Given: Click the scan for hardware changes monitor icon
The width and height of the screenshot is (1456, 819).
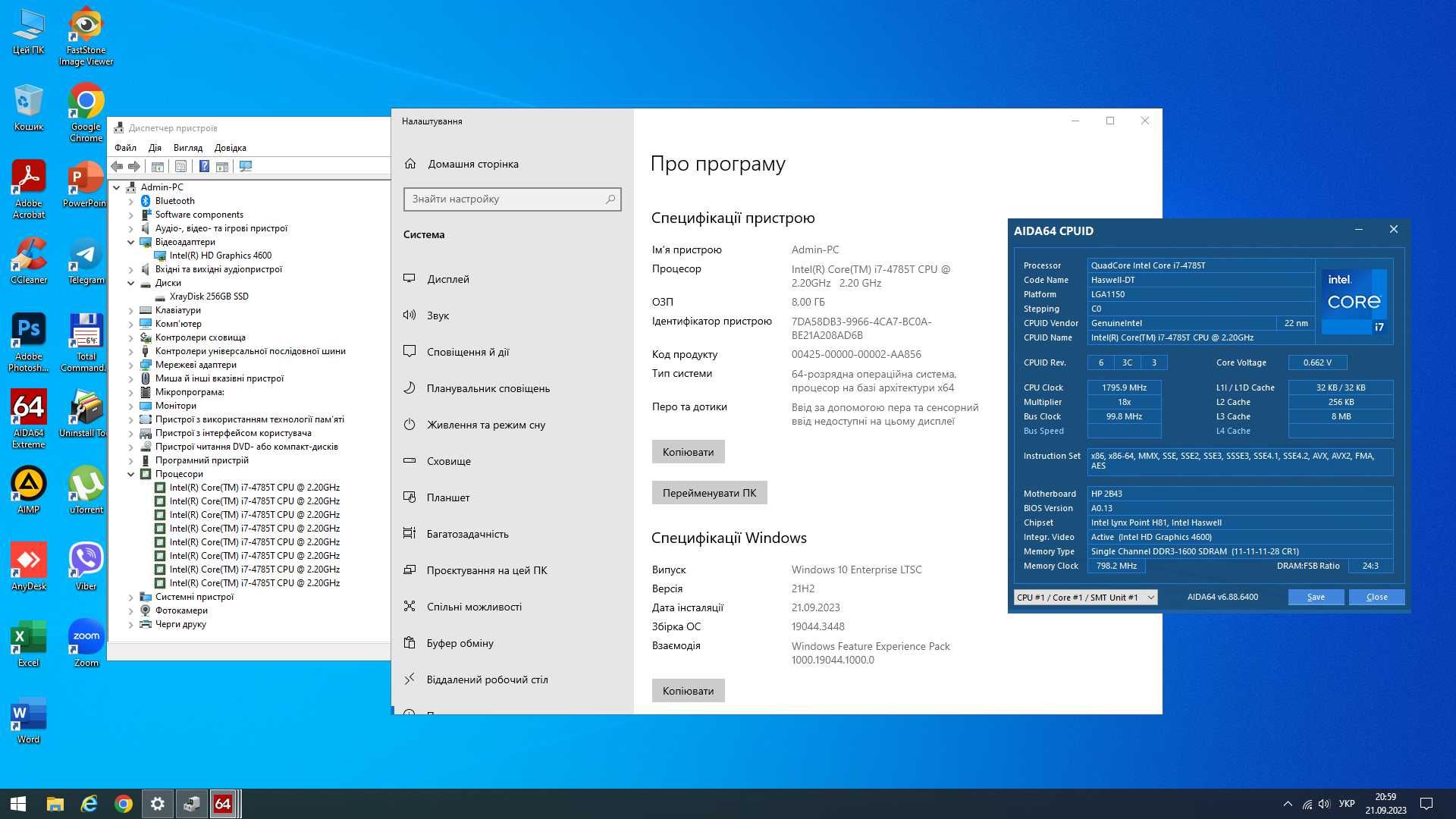Looking at the screenshot, I should [x=246, y=166].
